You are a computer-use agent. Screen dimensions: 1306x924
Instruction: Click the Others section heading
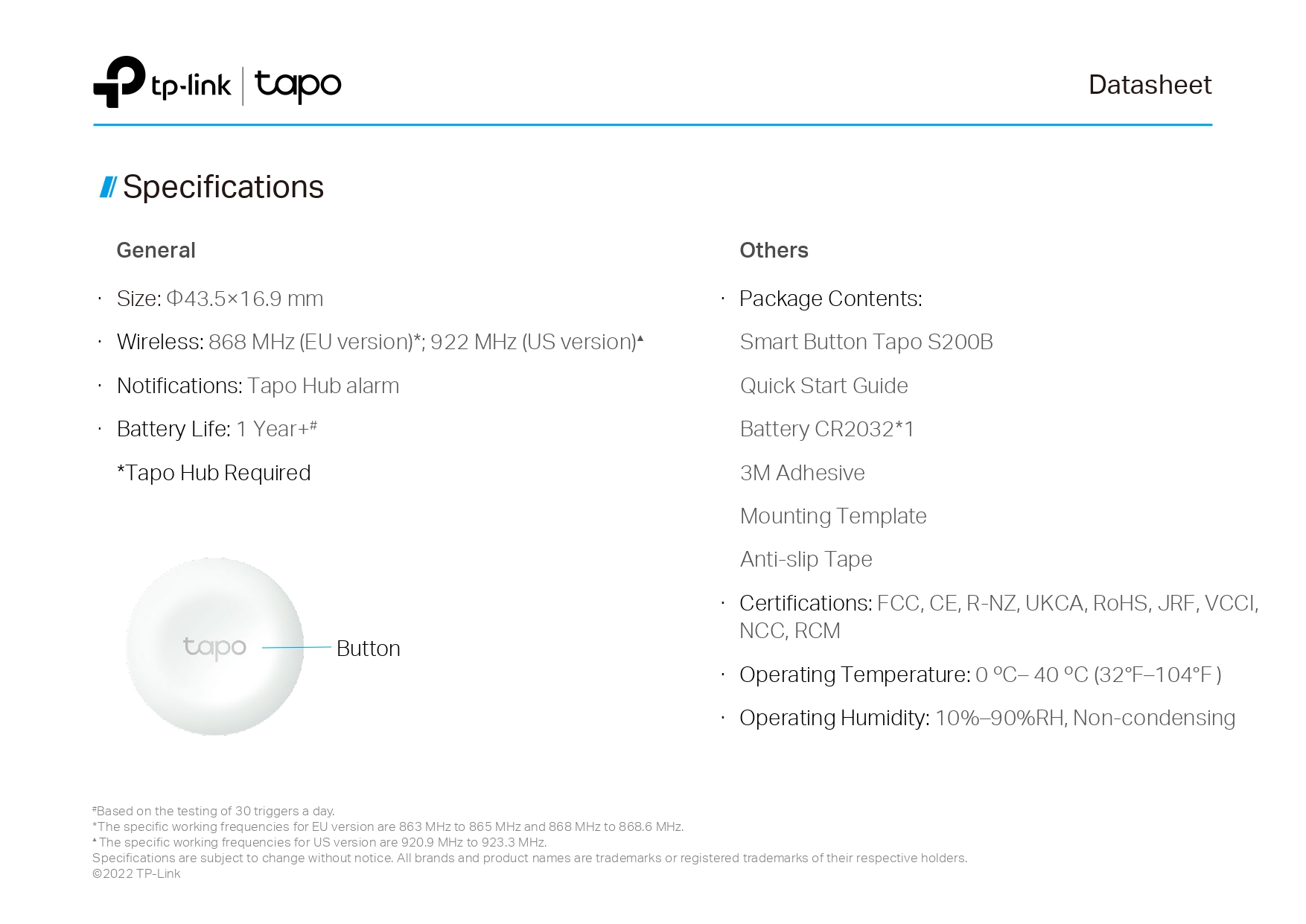774,250
